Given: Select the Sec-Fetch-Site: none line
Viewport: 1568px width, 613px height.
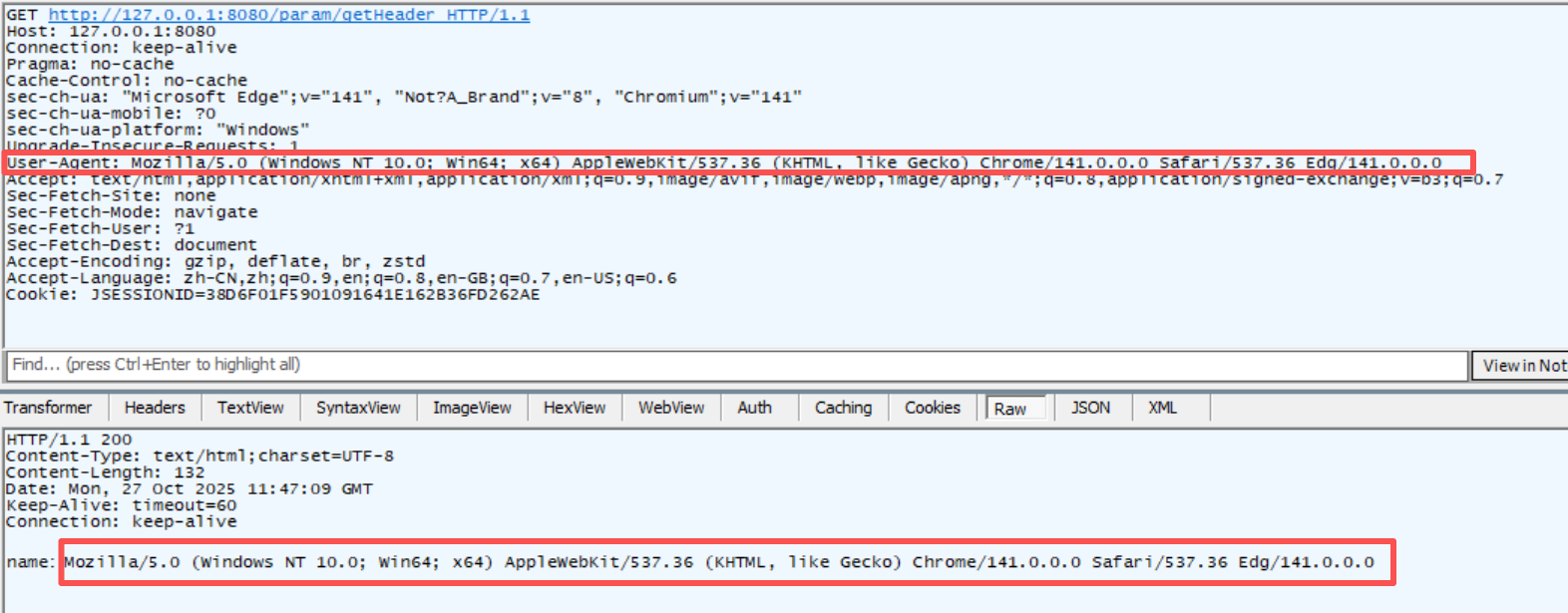Looking at the screenshot, I should (x=111, y=195).
